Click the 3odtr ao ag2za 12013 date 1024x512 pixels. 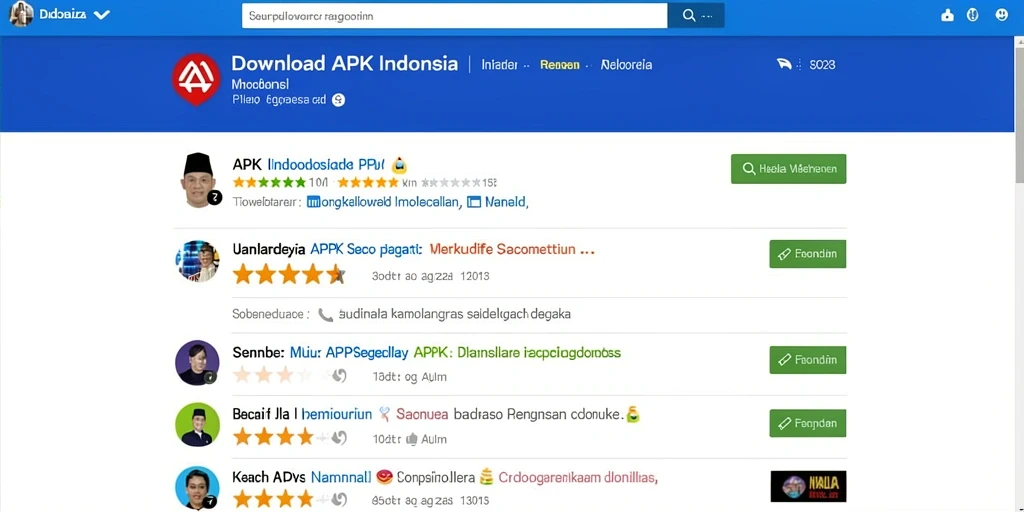click(x=430, y=276)
